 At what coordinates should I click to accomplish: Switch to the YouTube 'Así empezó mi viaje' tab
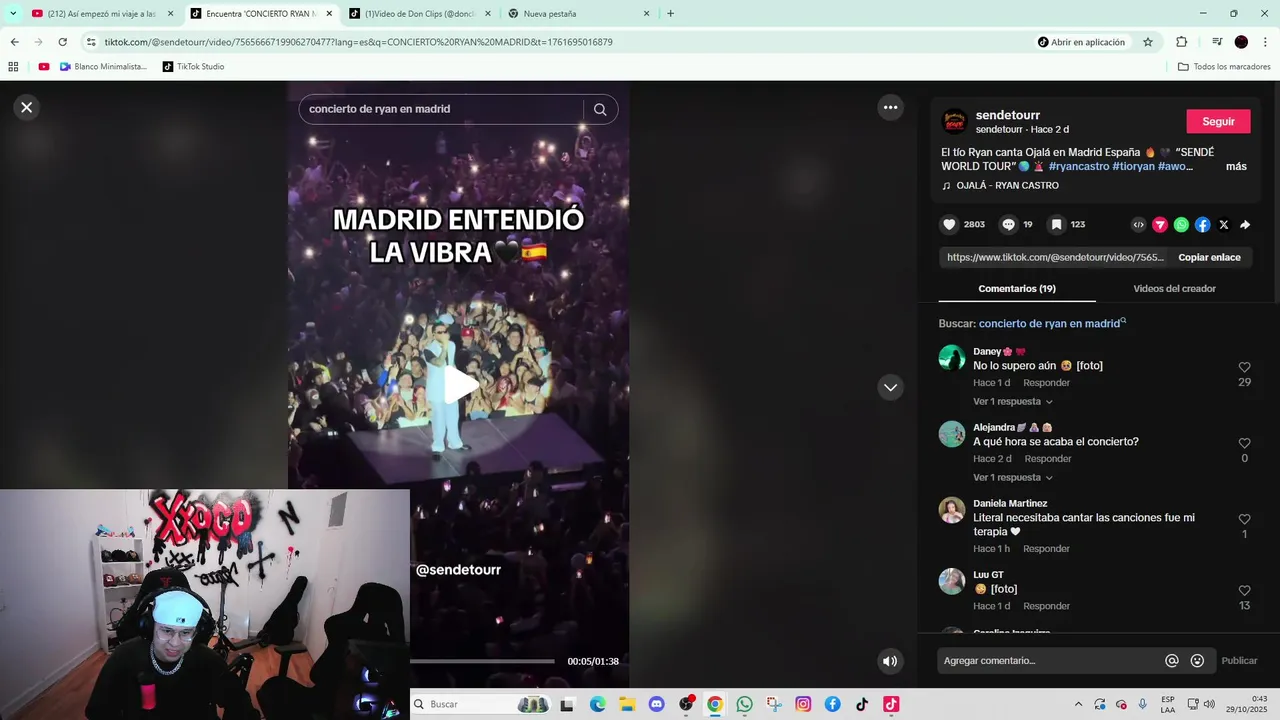click(x=103, y=14)
